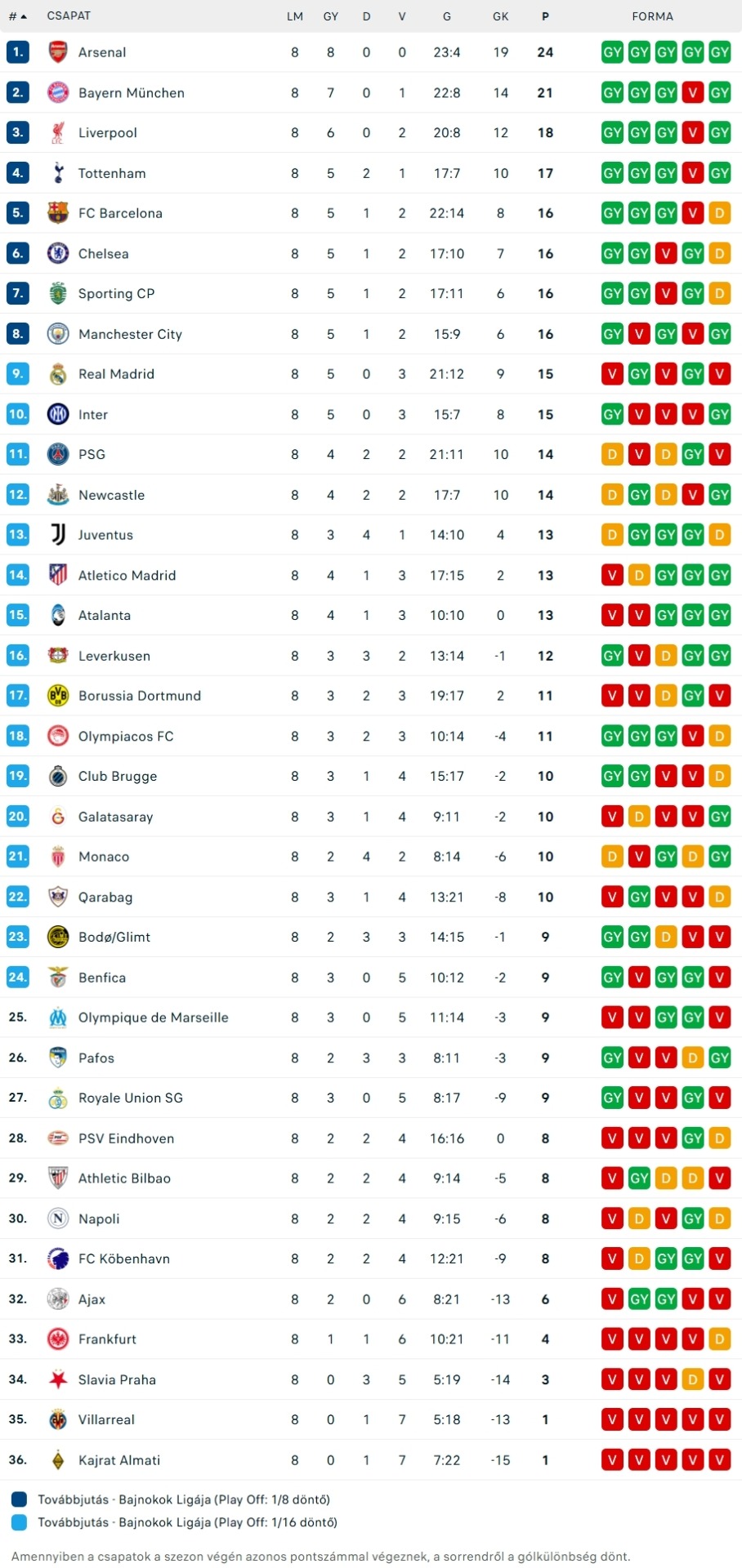Open the Manchester City team link

pos(130,334)
